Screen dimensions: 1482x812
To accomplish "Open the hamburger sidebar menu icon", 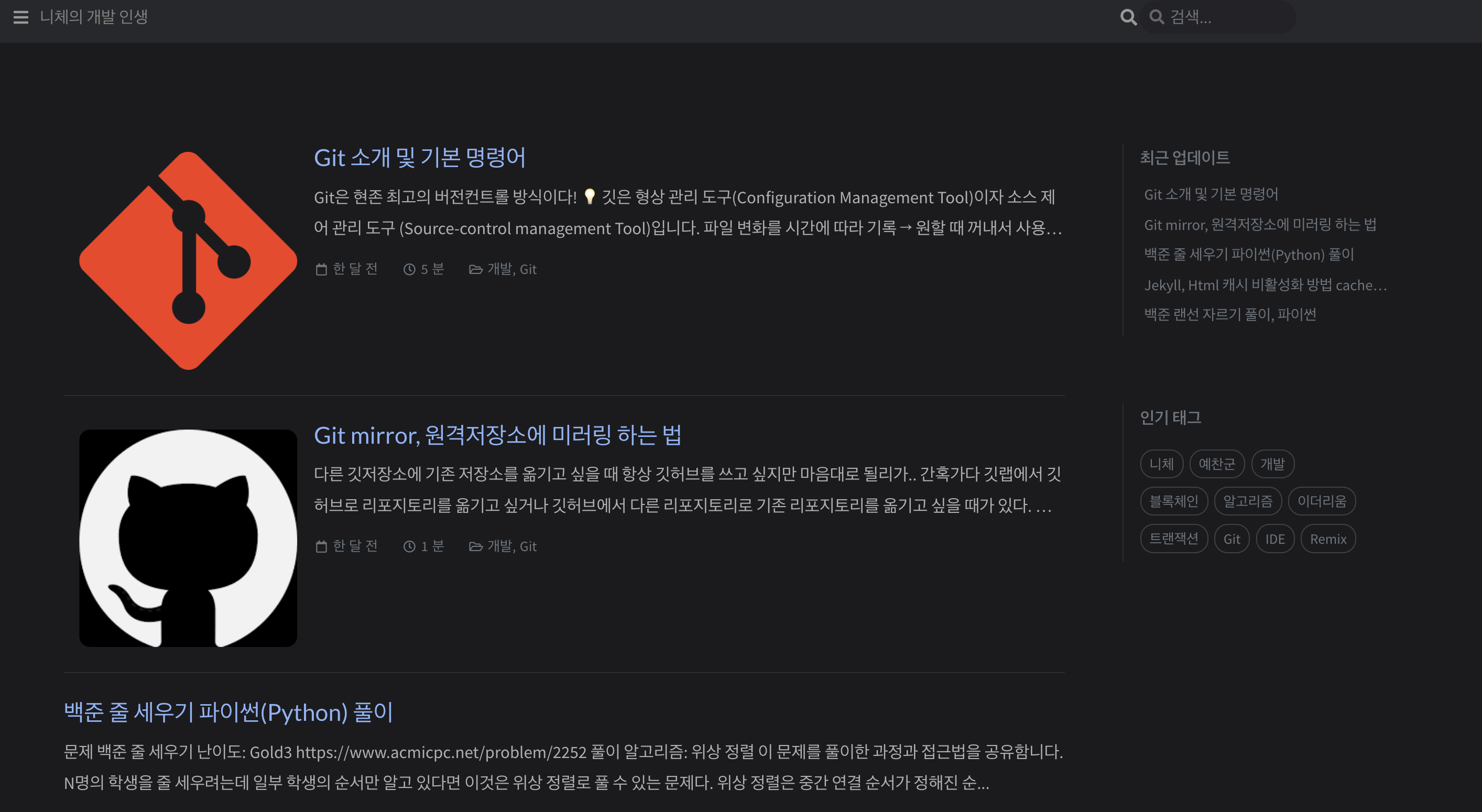I will (x=21, y=17).
